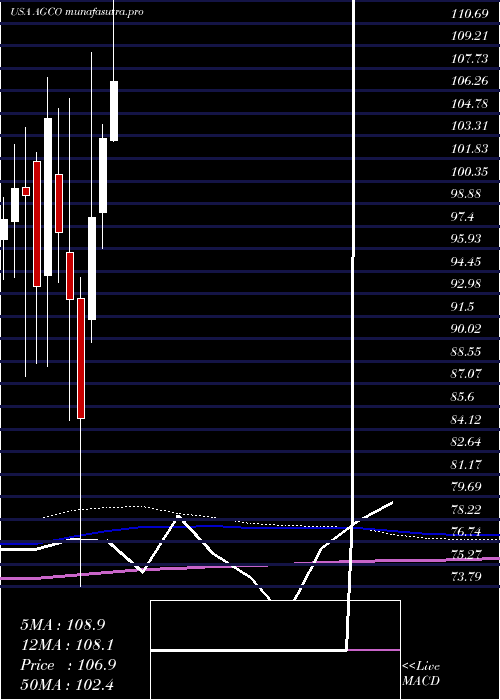Click the 82.64 price axis label

tap(466, 442)
